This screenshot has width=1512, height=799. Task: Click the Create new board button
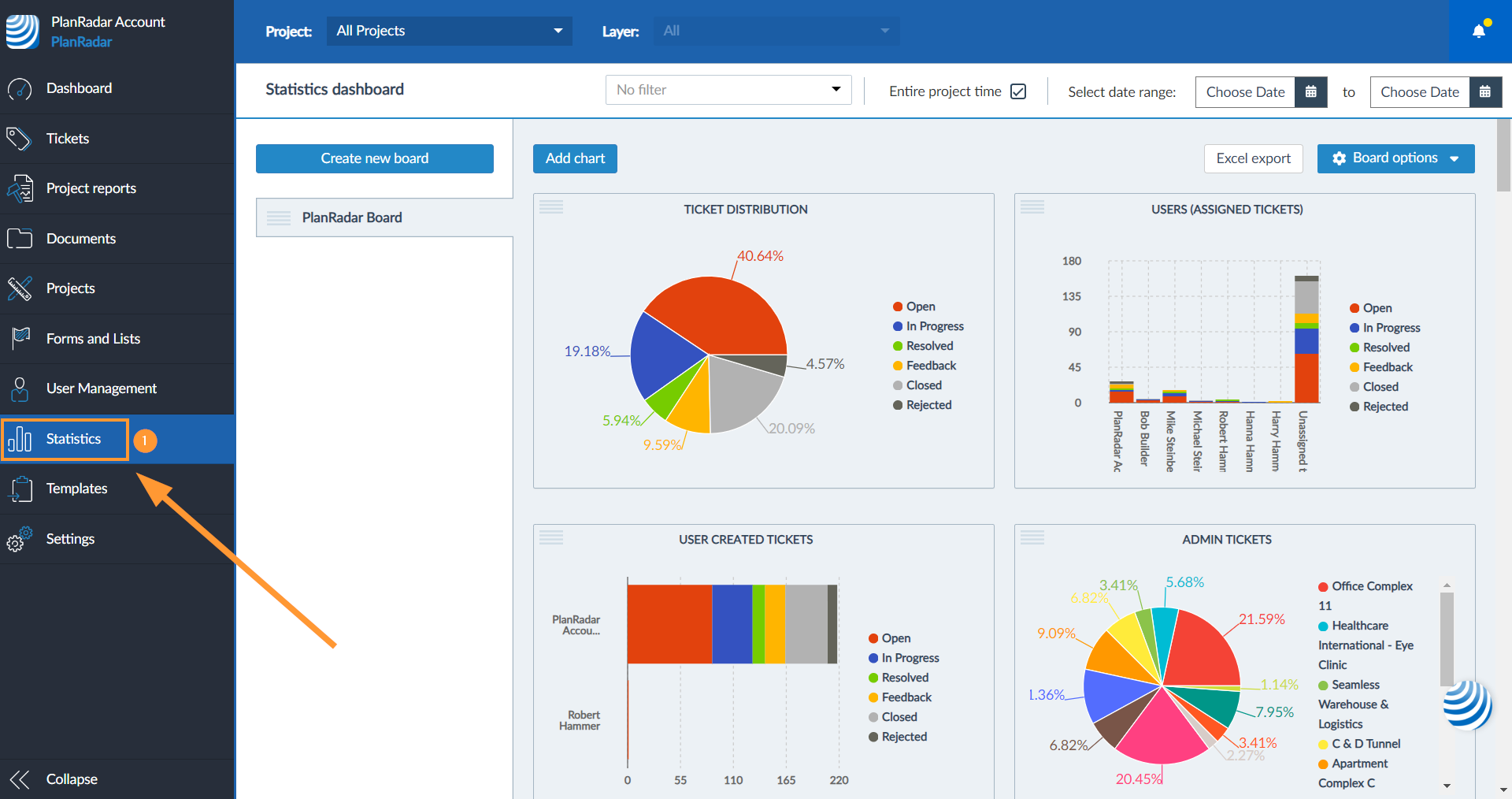pyautogui.click(x=374, y=158)
